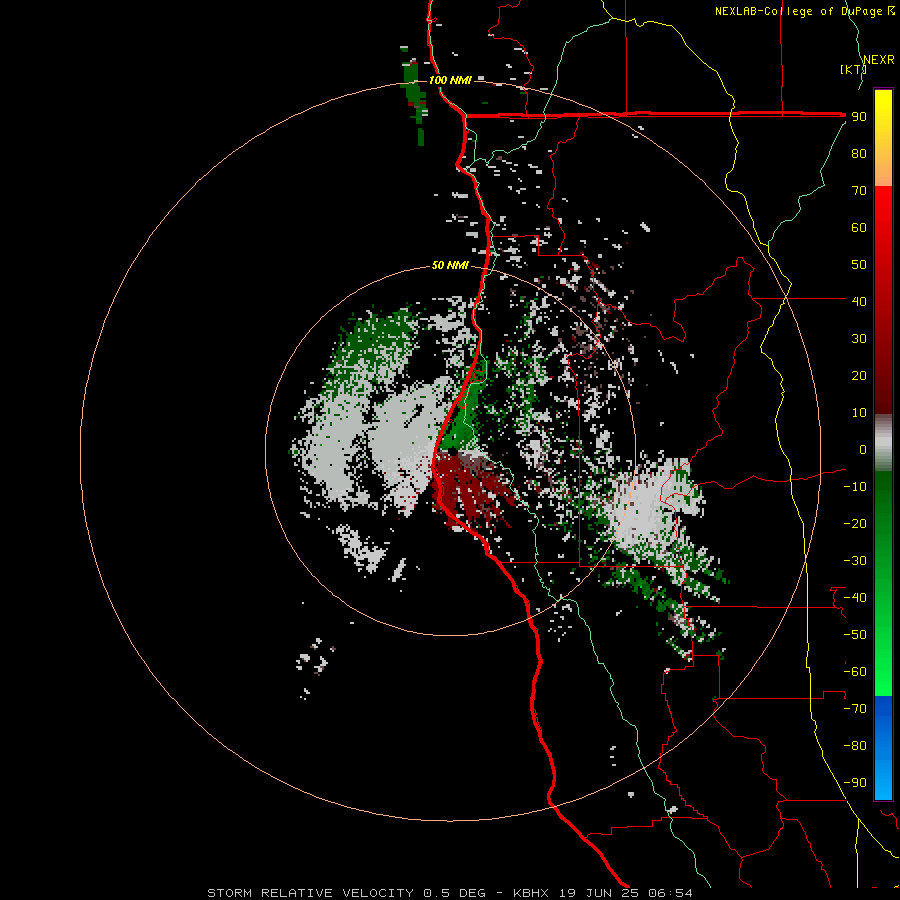Select the 60 scale label
The image size is (900, 900).
click(859, 228)
